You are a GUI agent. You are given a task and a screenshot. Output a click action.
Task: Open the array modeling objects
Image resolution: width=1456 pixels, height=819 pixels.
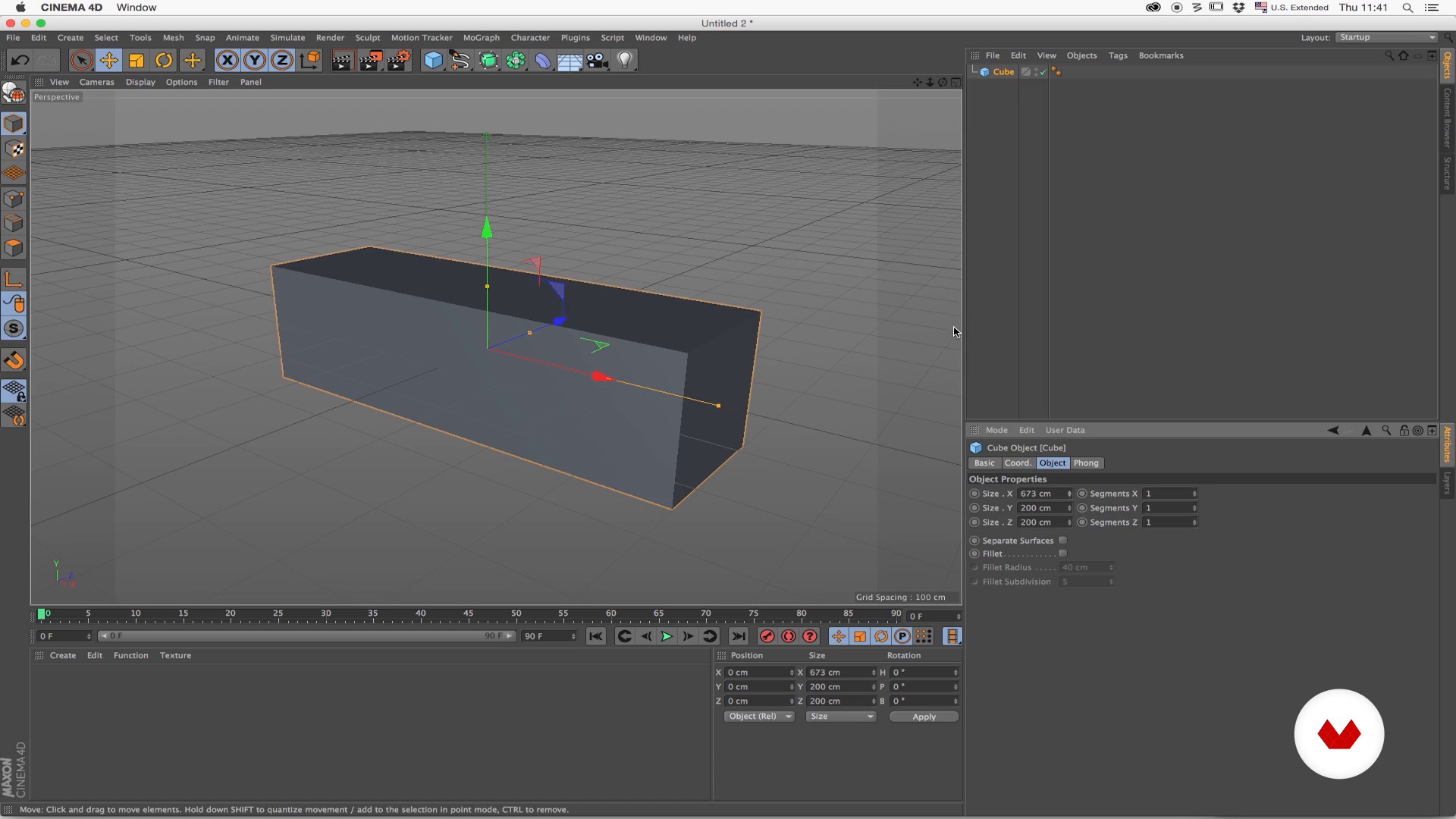tap(516, 61)
